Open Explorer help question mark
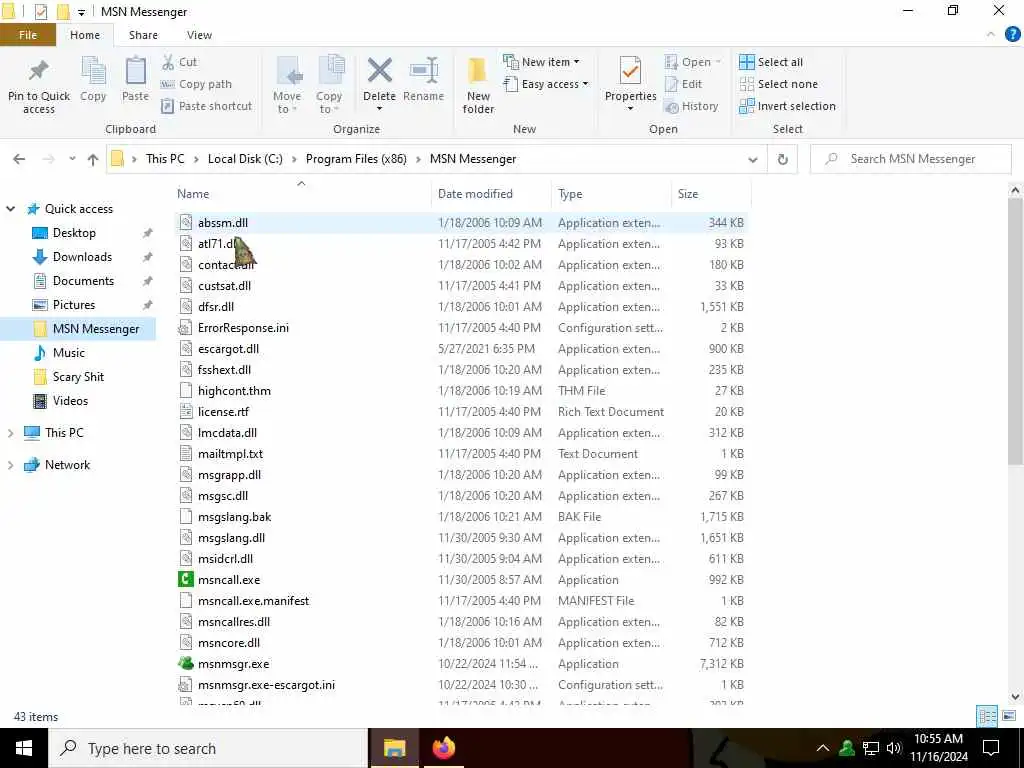The image size is (1024, 768). [x=1012, y=35]
